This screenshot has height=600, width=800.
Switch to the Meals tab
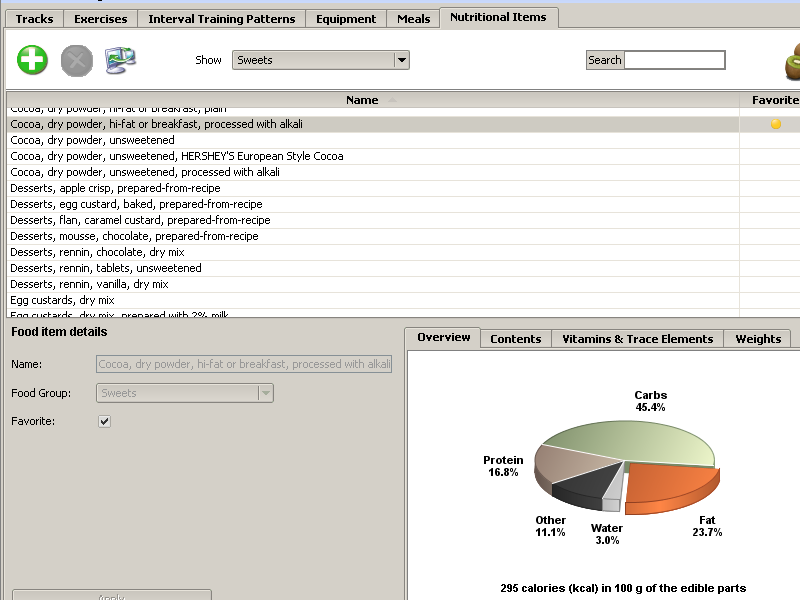[x=413, y=19]
